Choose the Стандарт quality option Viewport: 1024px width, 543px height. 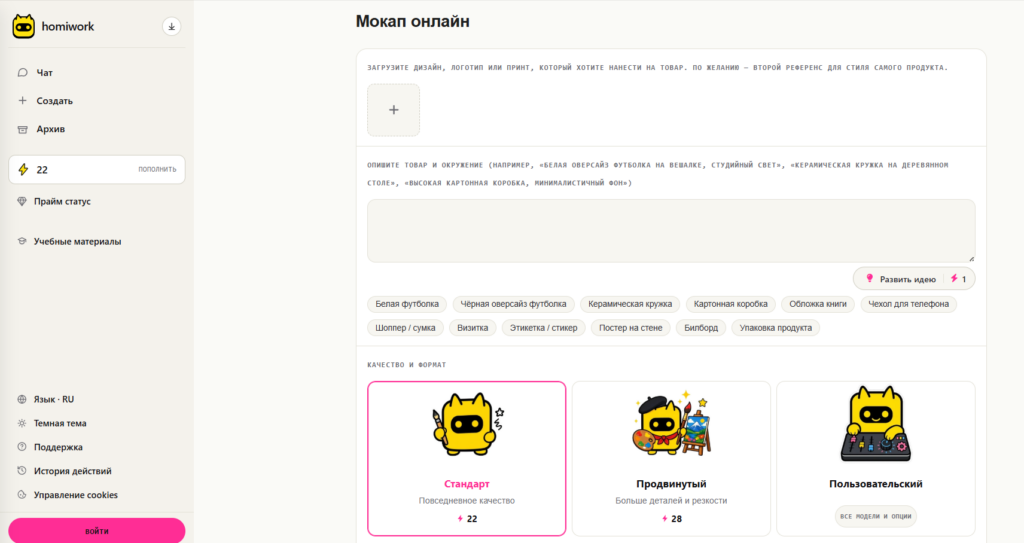click(x=466, y=459)
